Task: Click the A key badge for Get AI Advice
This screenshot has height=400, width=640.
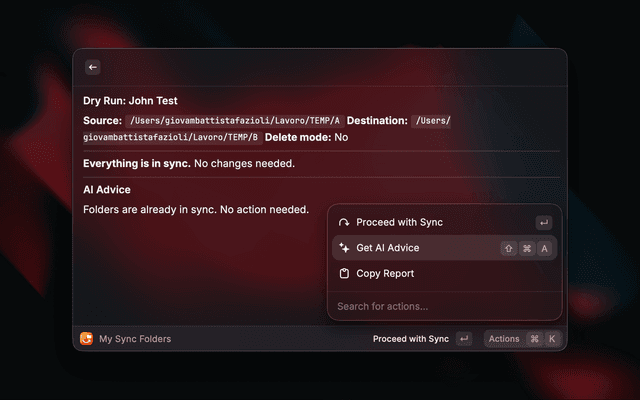Action: pyautogui.click(x=544, y=248)
